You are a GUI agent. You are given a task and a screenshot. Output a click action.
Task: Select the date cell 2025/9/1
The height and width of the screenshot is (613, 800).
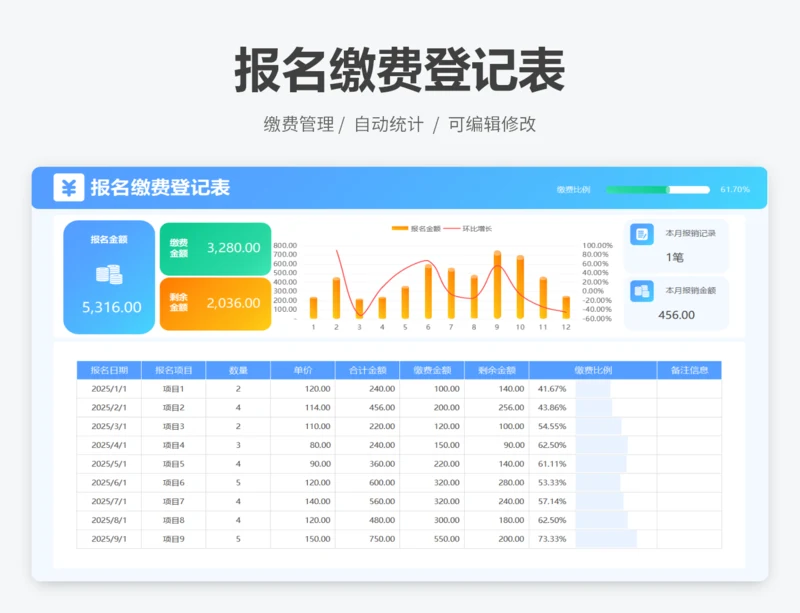109,539
